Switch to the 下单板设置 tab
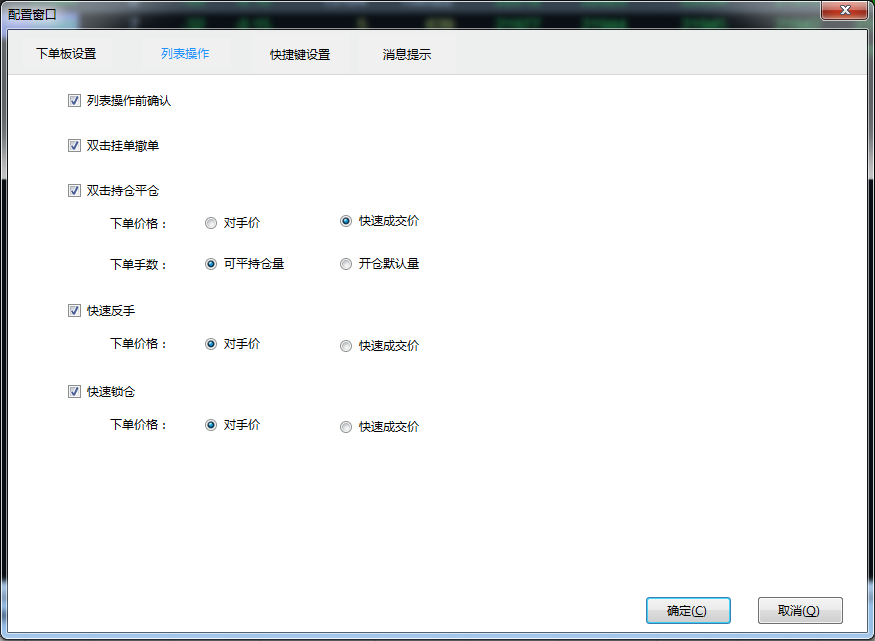Viewport: 875px width, 641px height. (66, 54)
